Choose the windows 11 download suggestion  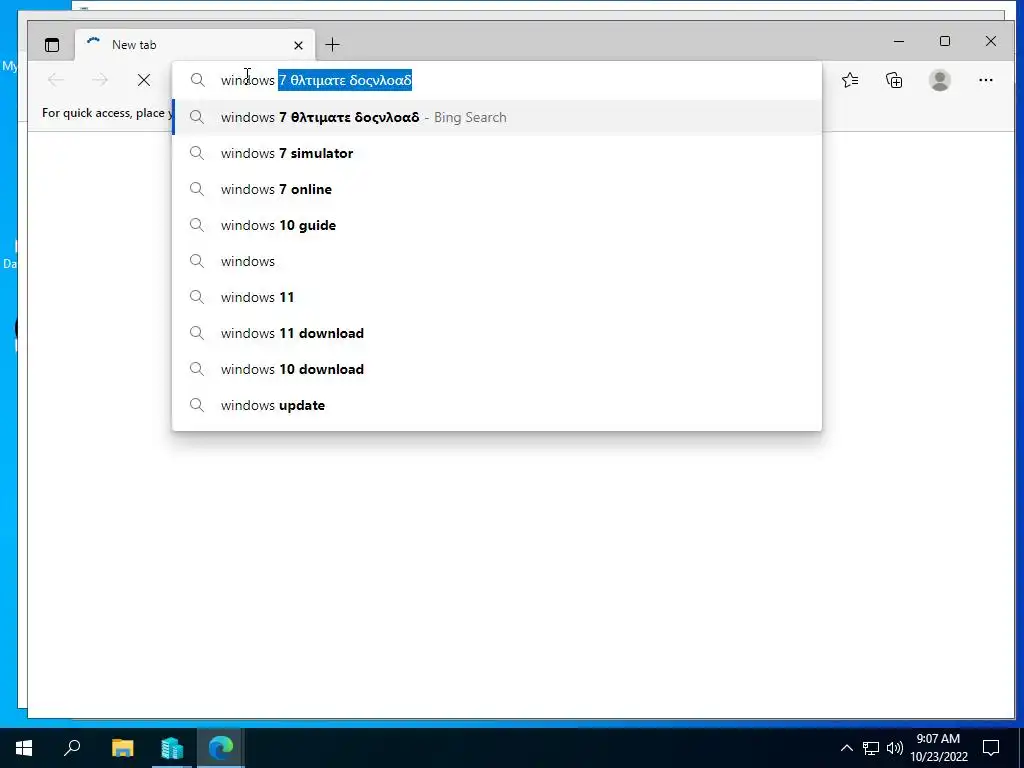pyautogui.click(x=497, y=333)
